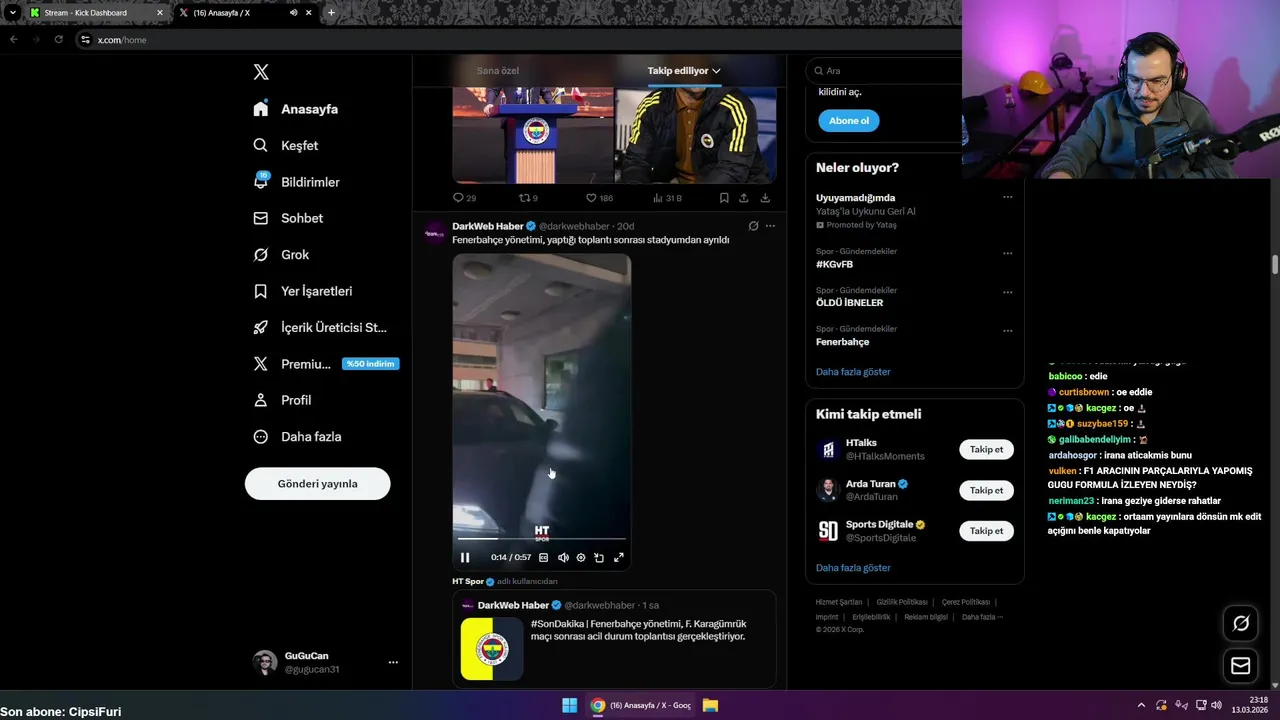Open the X logo home link
Image resolution: width=1280 pixels, height=720 pixels.
click(x=261, y=72)
